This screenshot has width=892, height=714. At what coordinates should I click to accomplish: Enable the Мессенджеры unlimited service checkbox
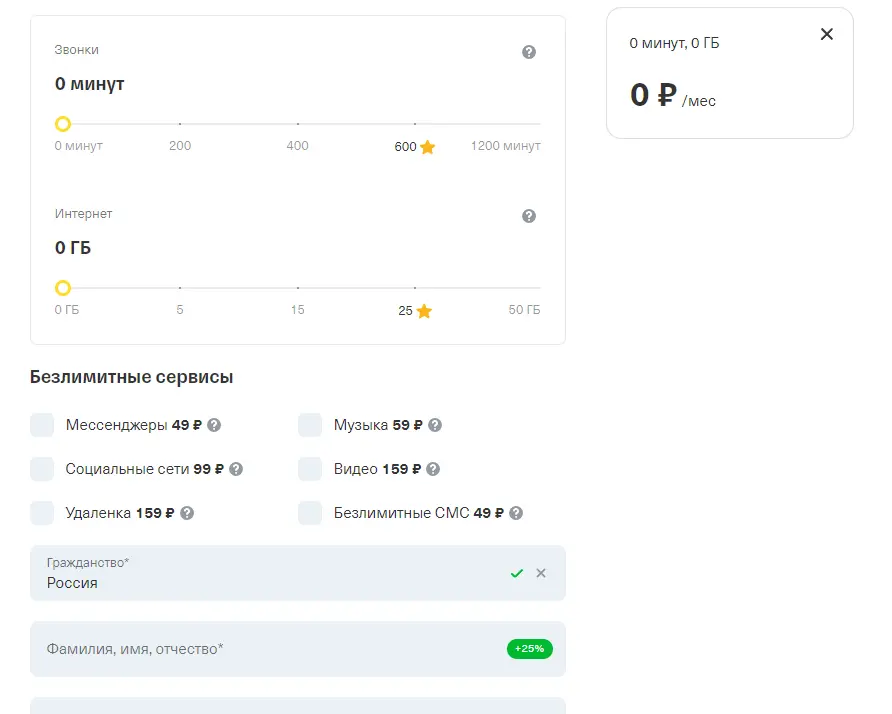tap(42, 425)
